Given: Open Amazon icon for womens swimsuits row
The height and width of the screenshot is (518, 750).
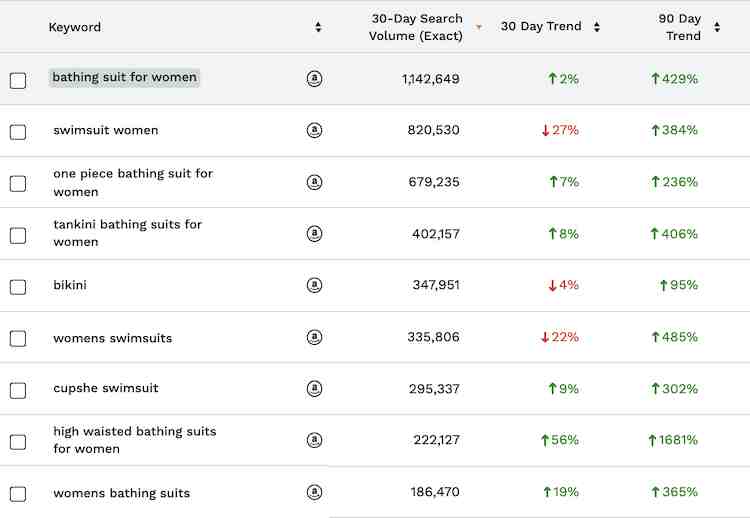Looking at the screenshot, I should [314, 337].
